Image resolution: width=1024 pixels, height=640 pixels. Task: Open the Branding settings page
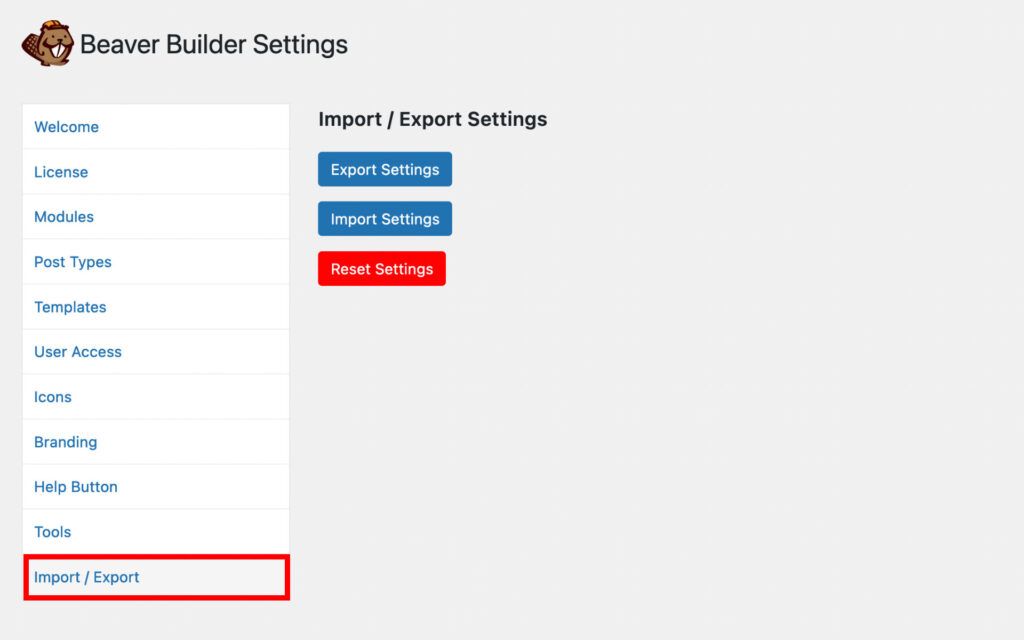65,441
